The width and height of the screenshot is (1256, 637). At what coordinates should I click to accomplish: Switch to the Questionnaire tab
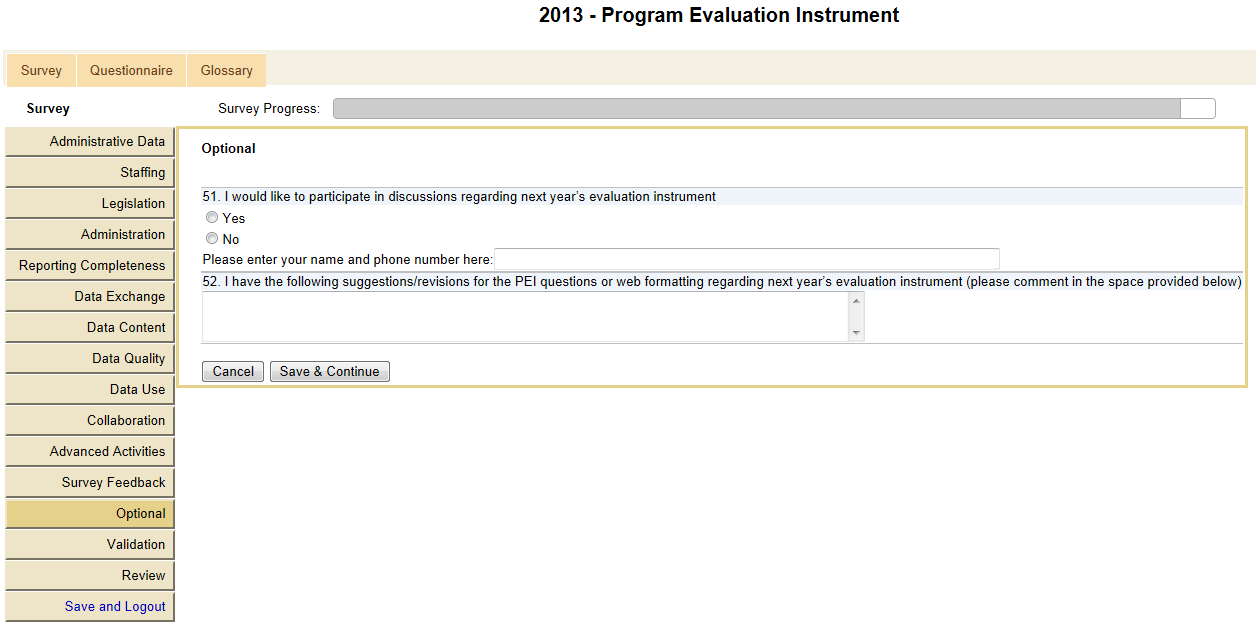pyautogui.click(x=131, y=71)
